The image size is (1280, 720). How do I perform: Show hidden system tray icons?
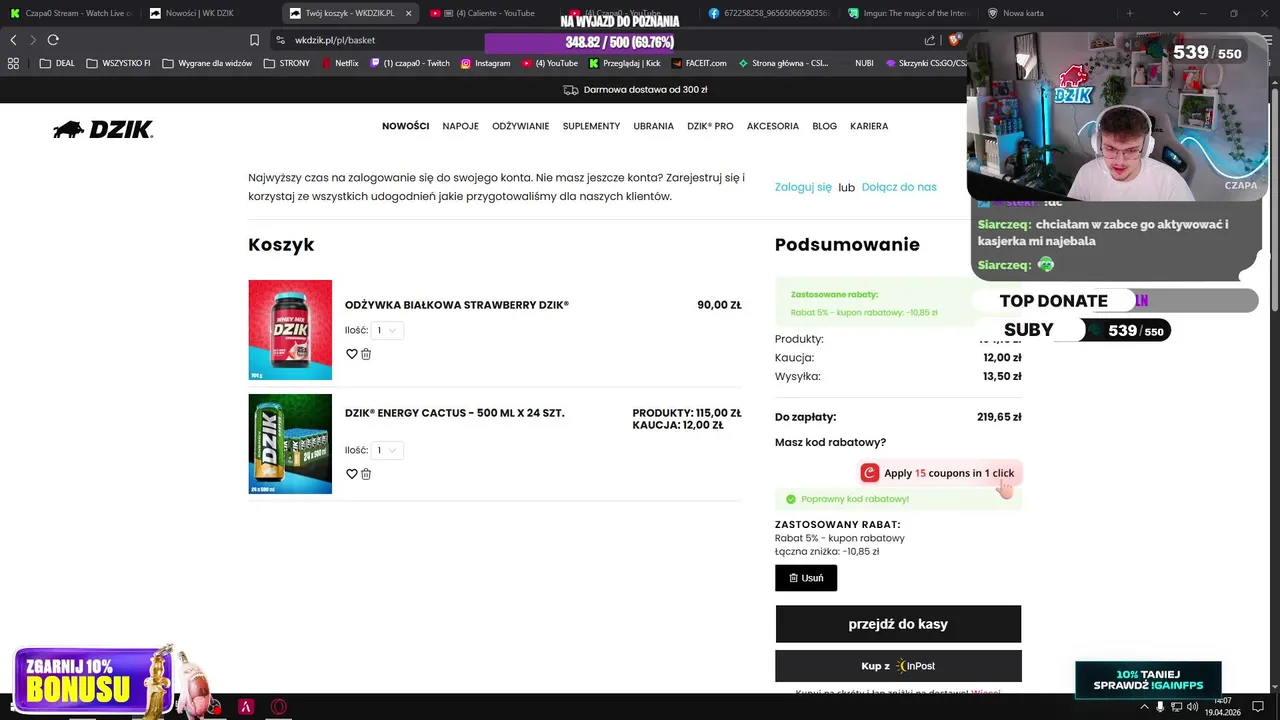1145,707
